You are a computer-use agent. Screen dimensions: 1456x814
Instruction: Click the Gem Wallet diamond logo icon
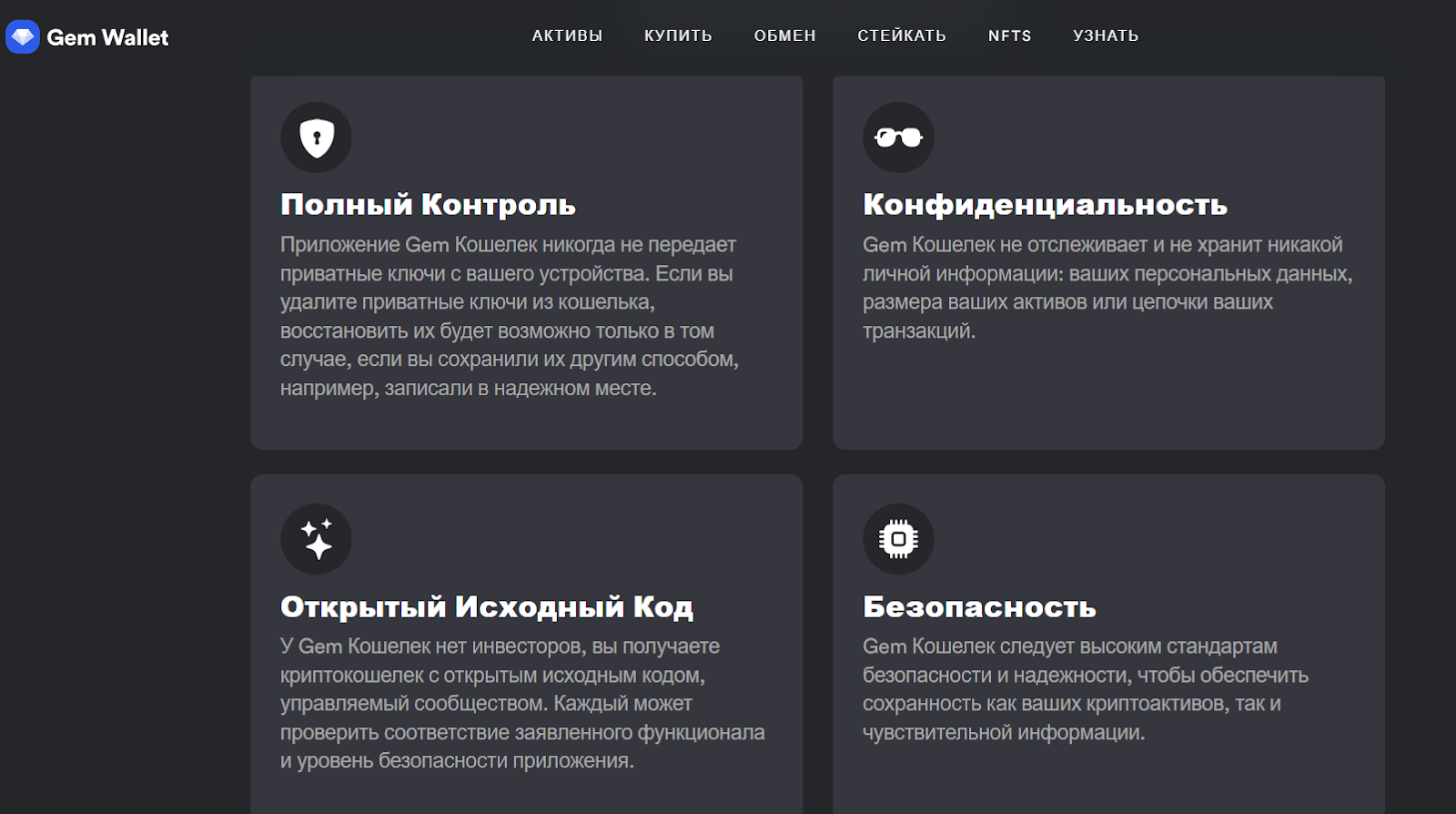(x=23, y=37)
